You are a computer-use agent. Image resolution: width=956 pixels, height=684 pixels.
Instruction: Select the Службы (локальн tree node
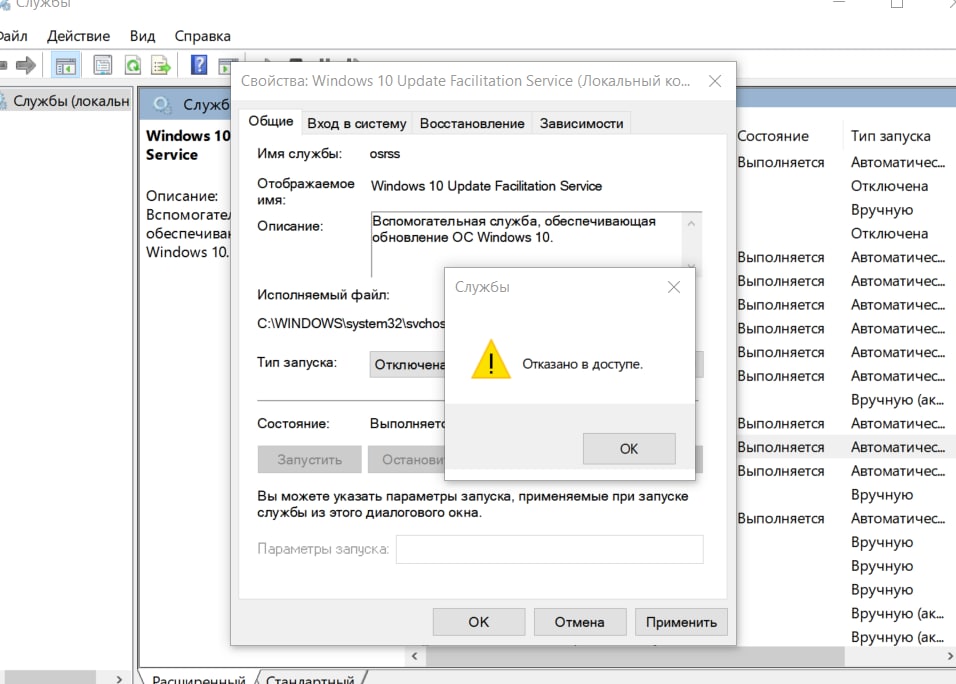[x=65, y=101]
